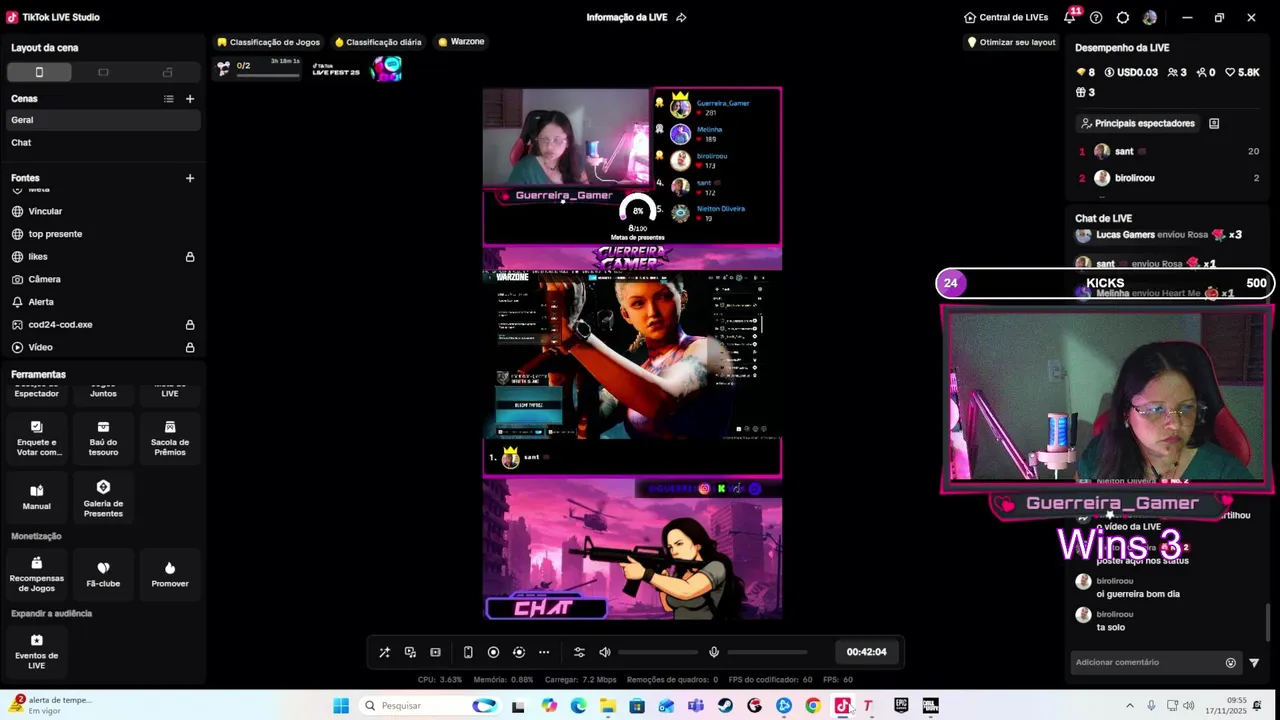Open Google Chrome from the taskbar
This screenshot has height=720, width=1280.
coord(813,706)
